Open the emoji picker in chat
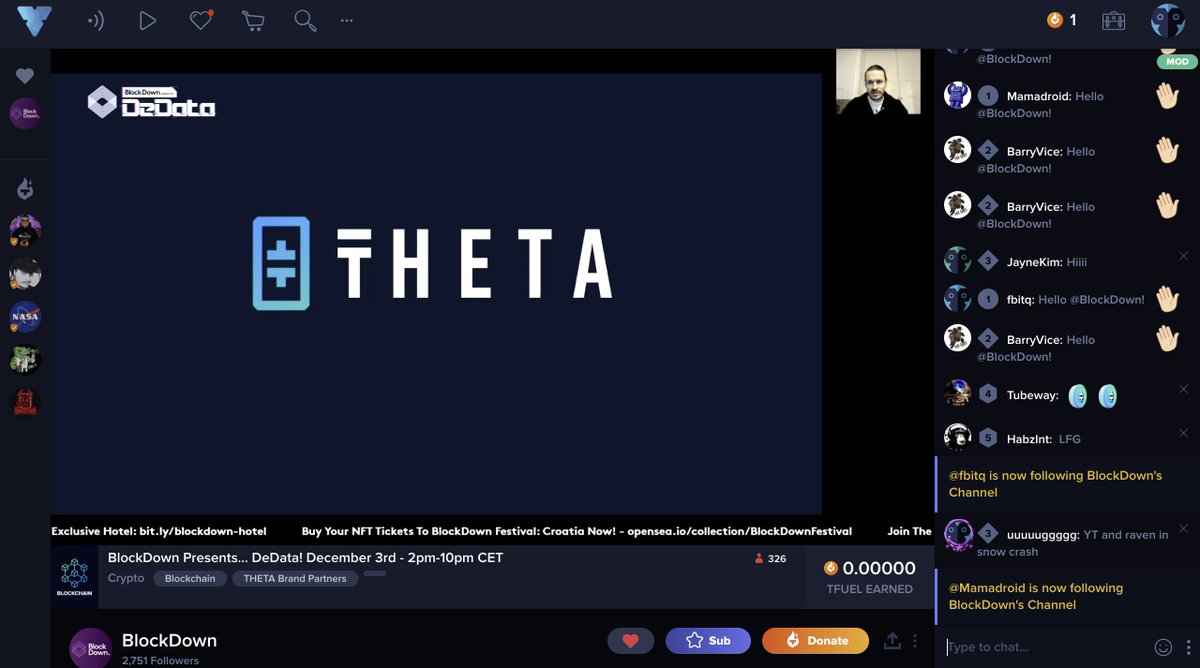This screenshot has height=668, width=1200. [x=1163, y=647]
